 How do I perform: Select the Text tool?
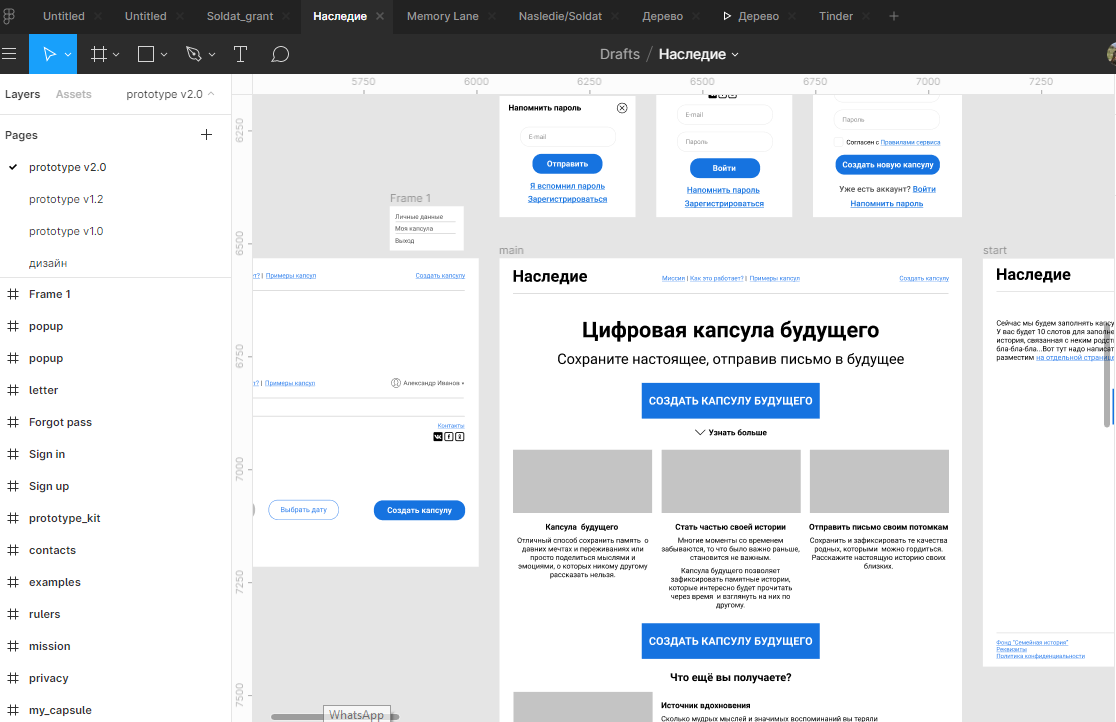tap(240, 54)
